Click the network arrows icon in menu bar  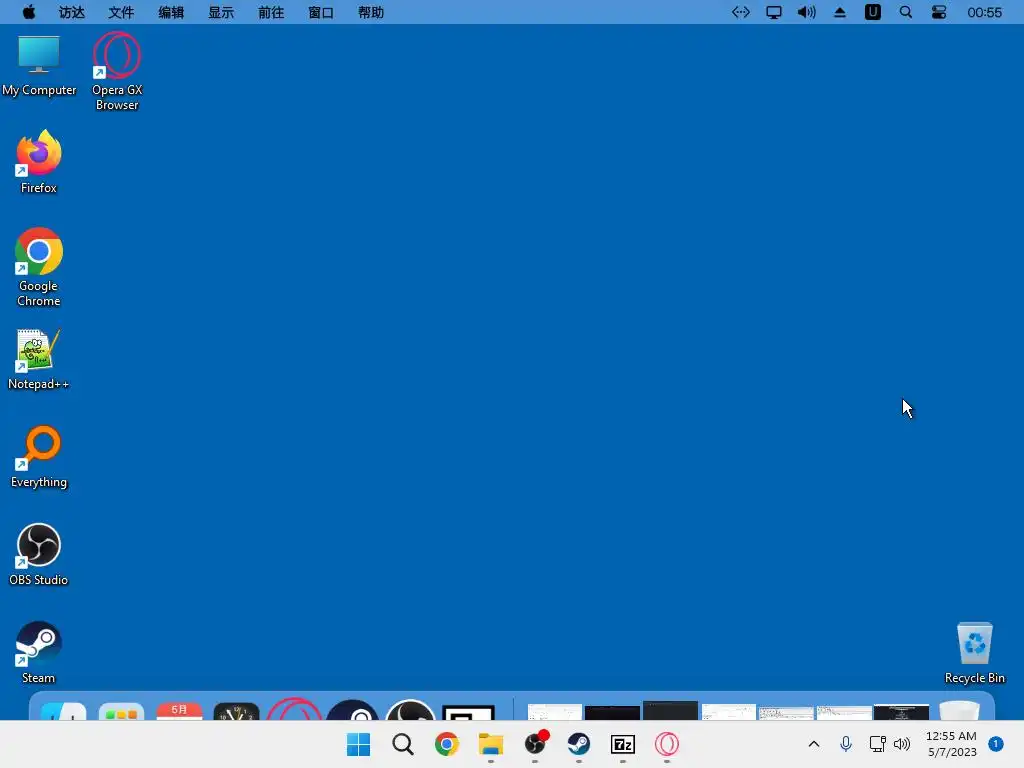741,12
